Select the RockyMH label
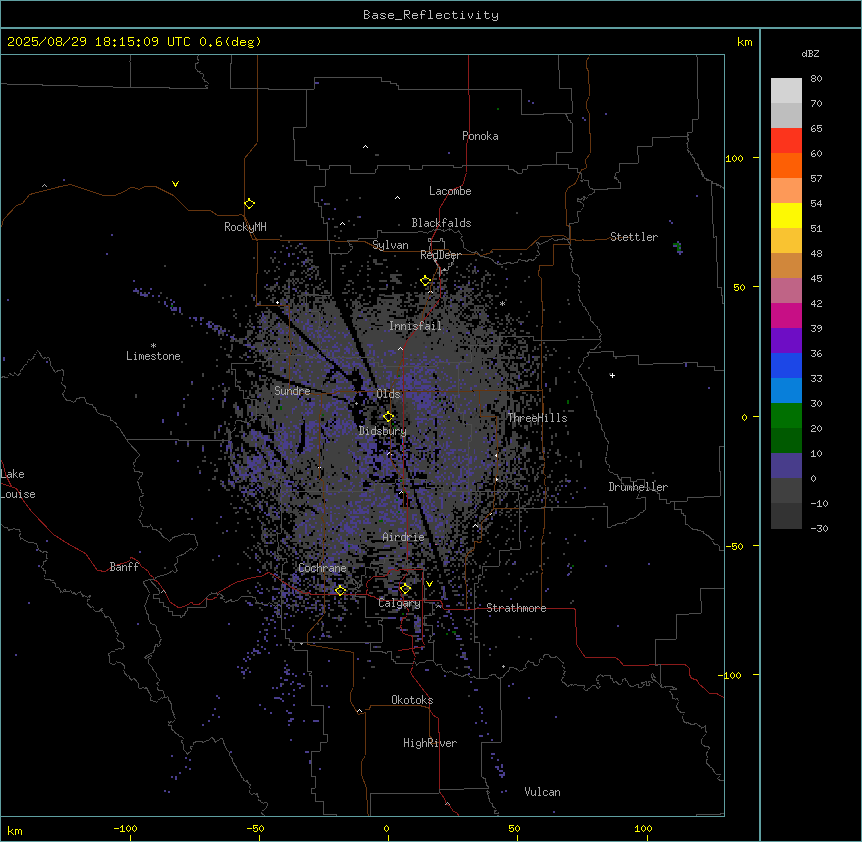 (x=245, y=227)
